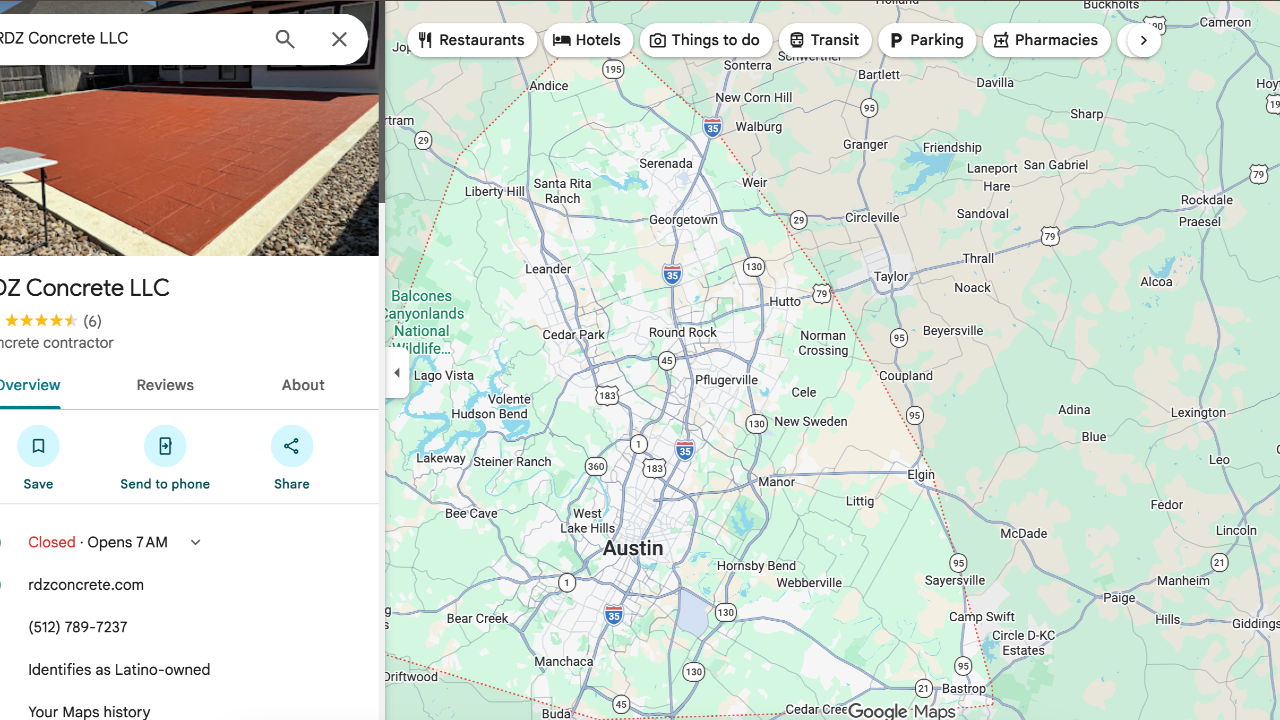Click the Lexington label on map

(x=1198, y=412)
